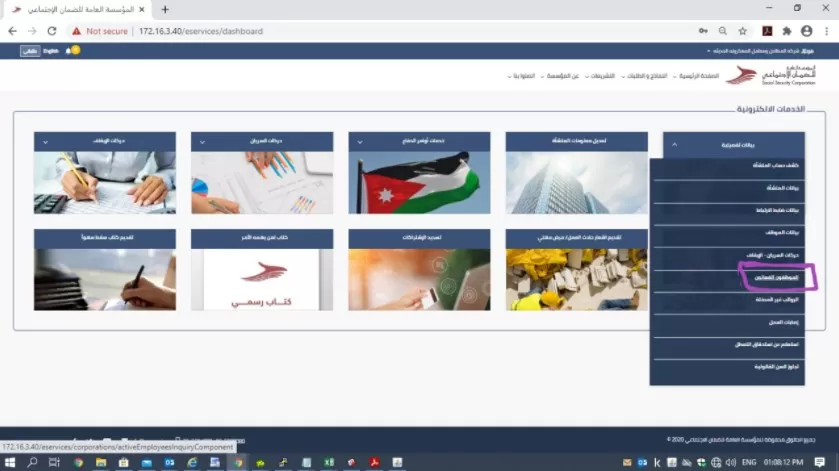Click the Social Security Corporation logo
This screenshot has height=471, width=839.
pos(771,75)
